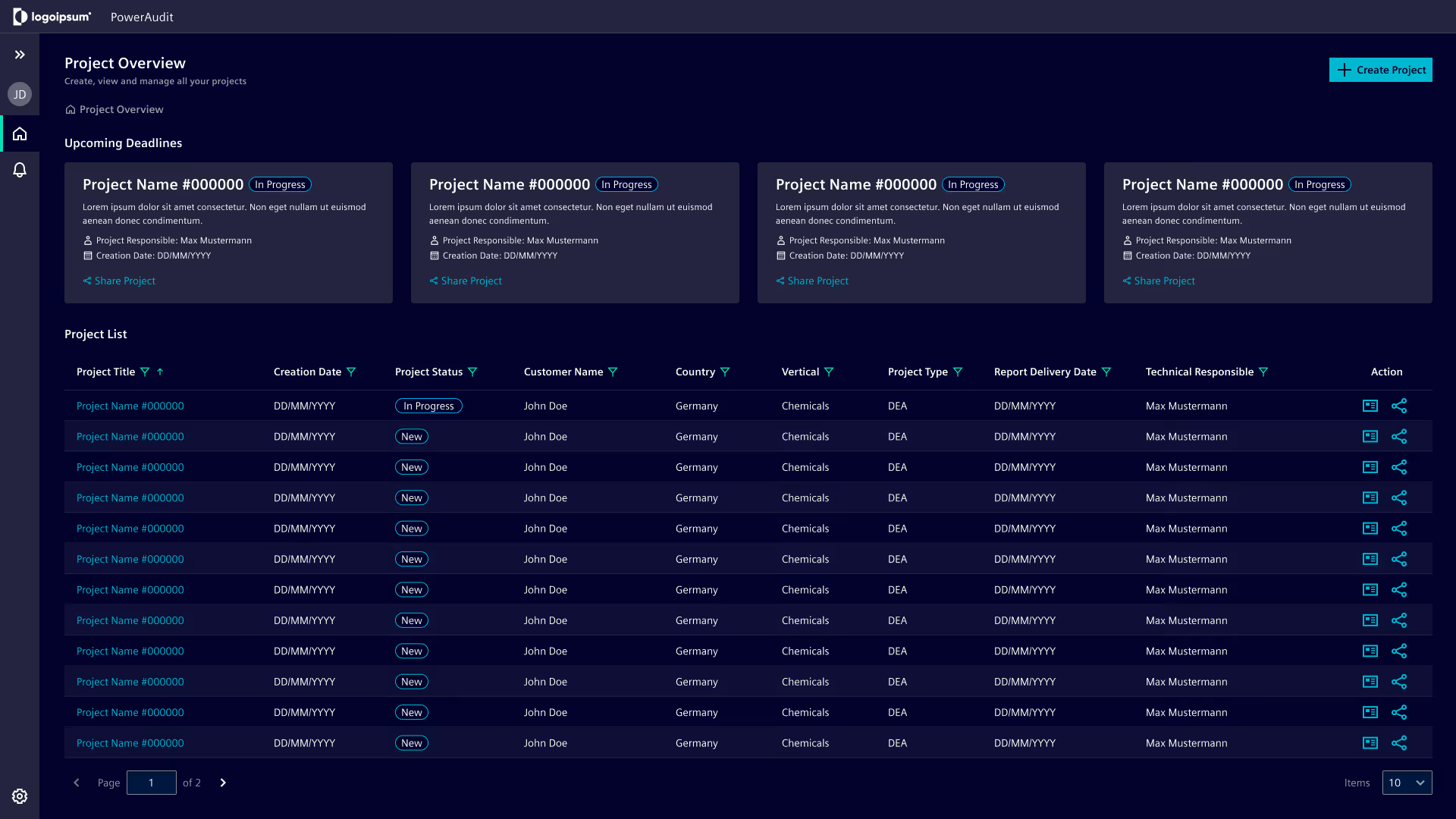Click the JD user avatar
Image resolution: width=1456 pixels, height=819 pixels.
click(x=20, y=95)
